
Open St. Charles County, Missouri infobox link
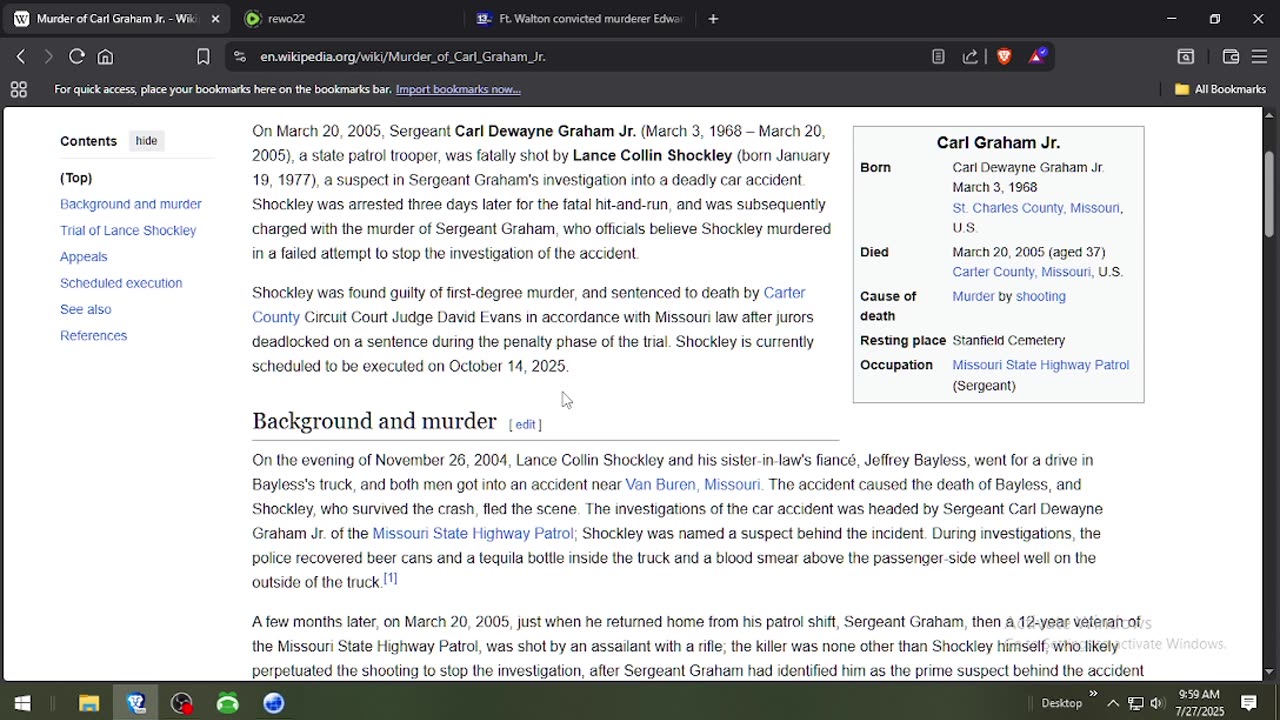pos(1036,208)
